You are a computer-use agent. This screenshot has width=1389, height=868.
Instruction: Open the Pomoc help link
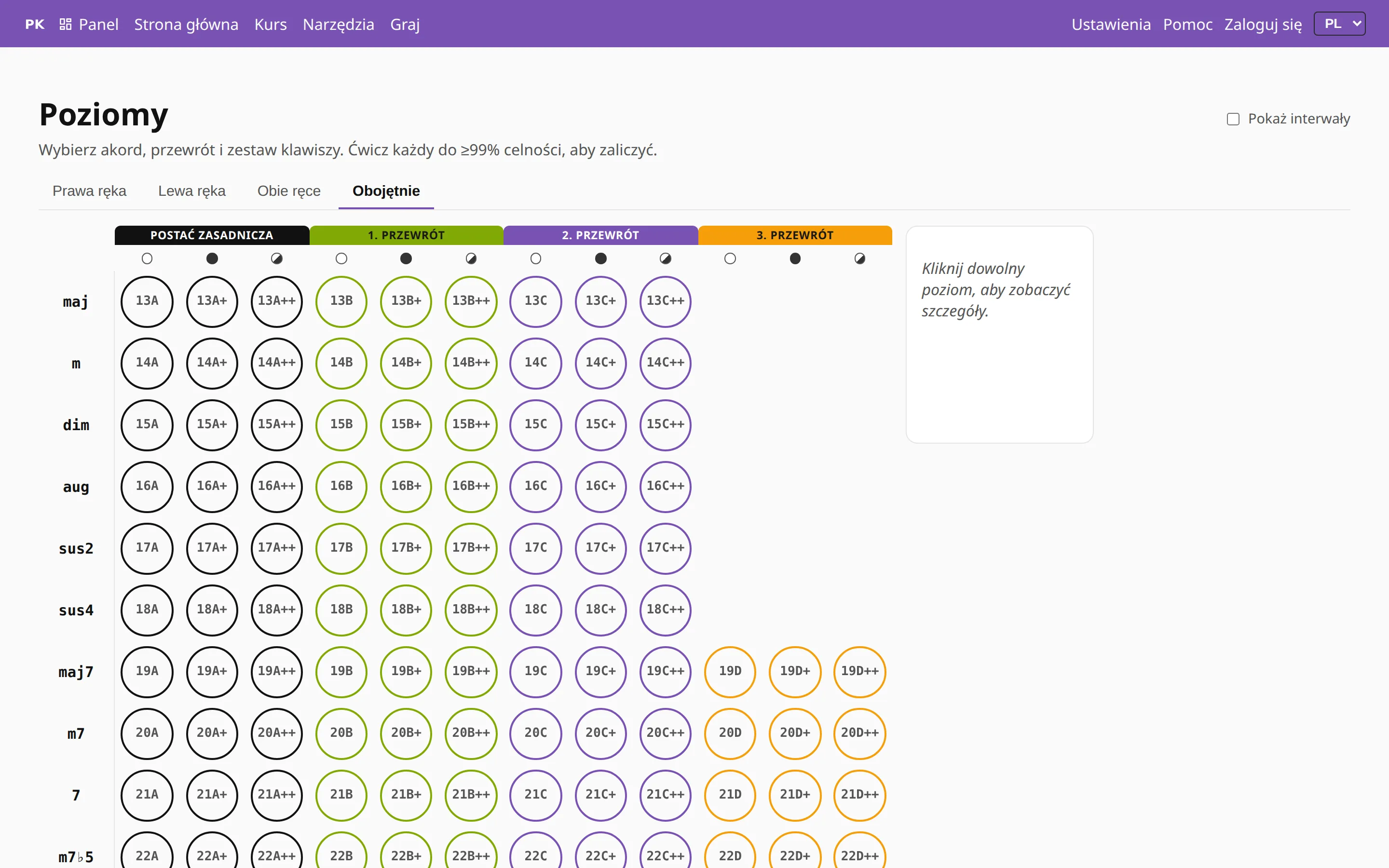click(1187, 24)
